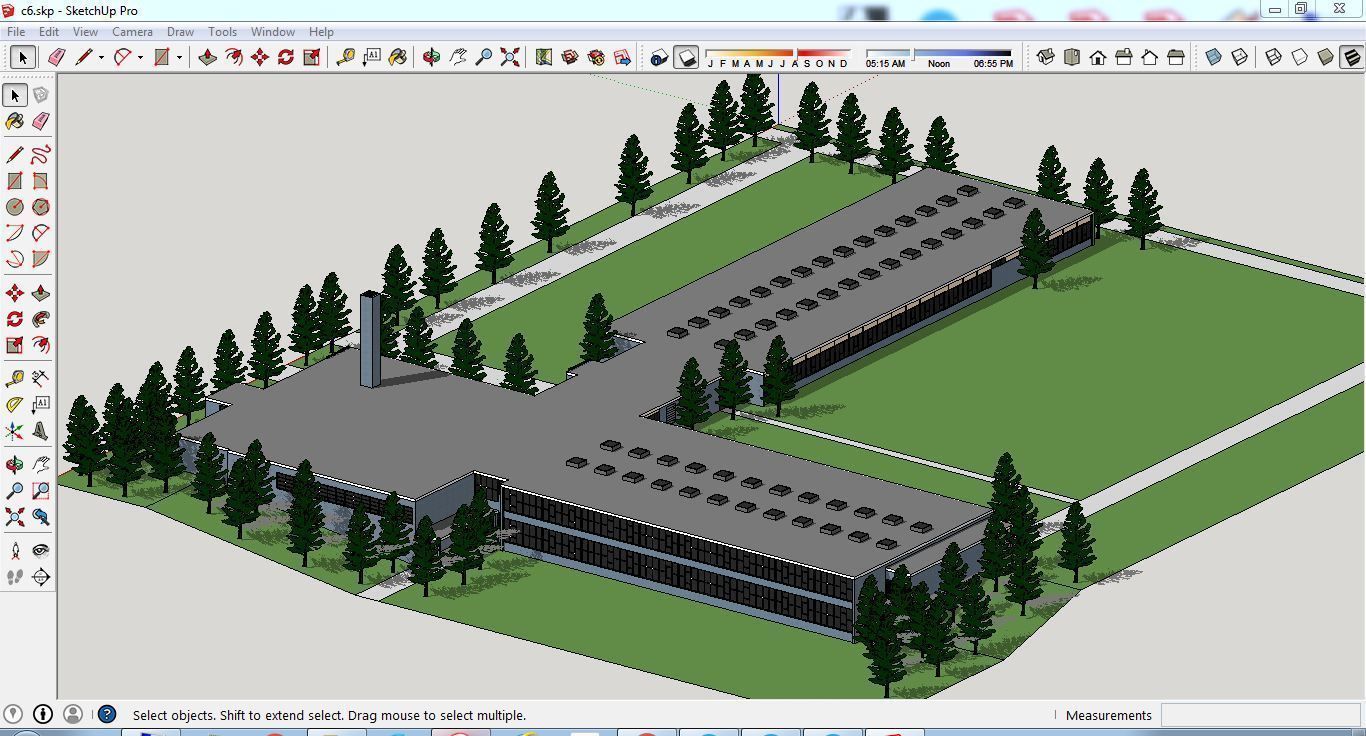Switch to the Right view
1366x736 pixels.
tap(1124, 57)
